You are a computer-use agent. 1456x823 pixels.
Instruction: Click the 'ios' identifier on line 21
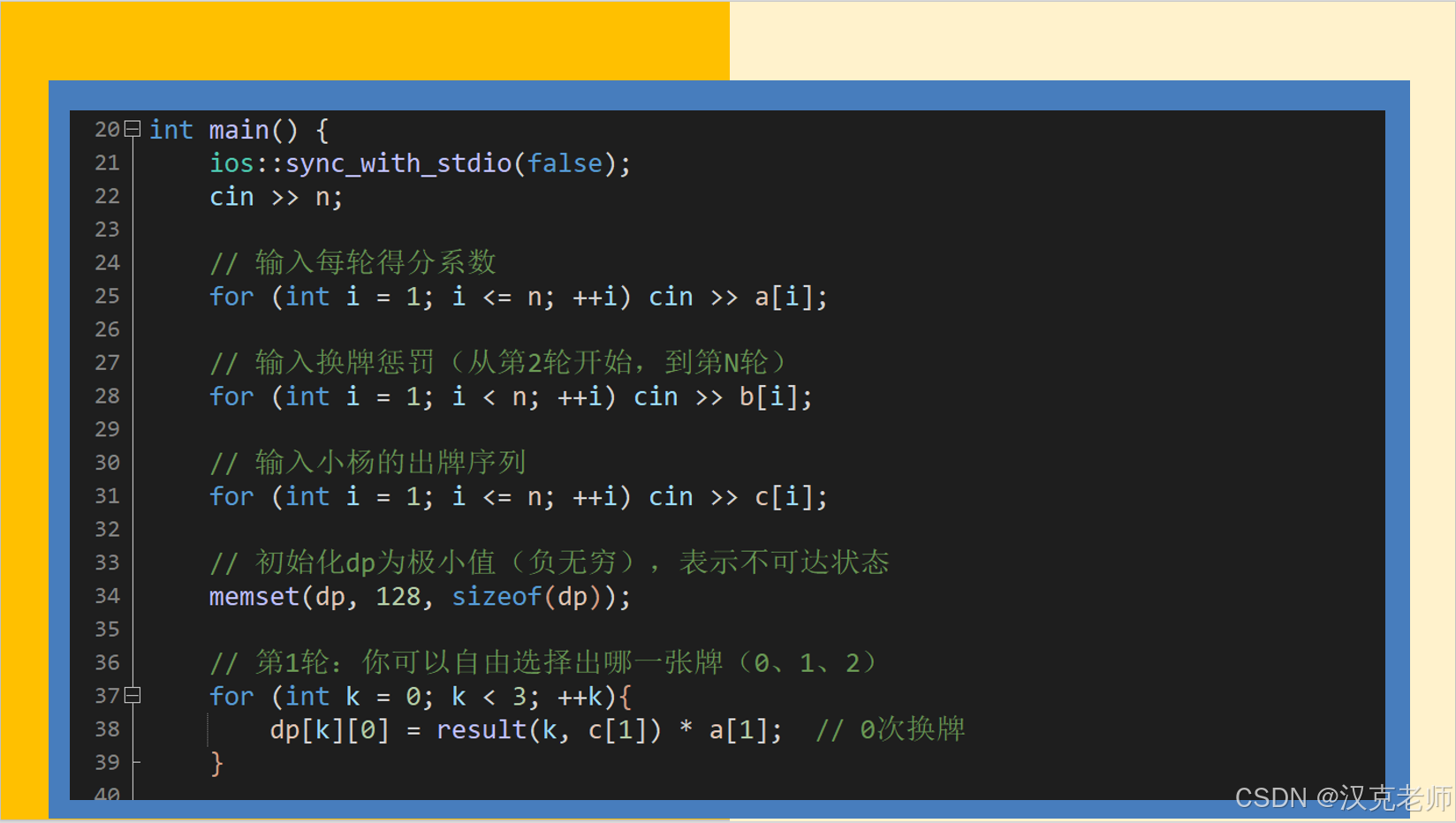pyautogui.click(x=231, y=163)
